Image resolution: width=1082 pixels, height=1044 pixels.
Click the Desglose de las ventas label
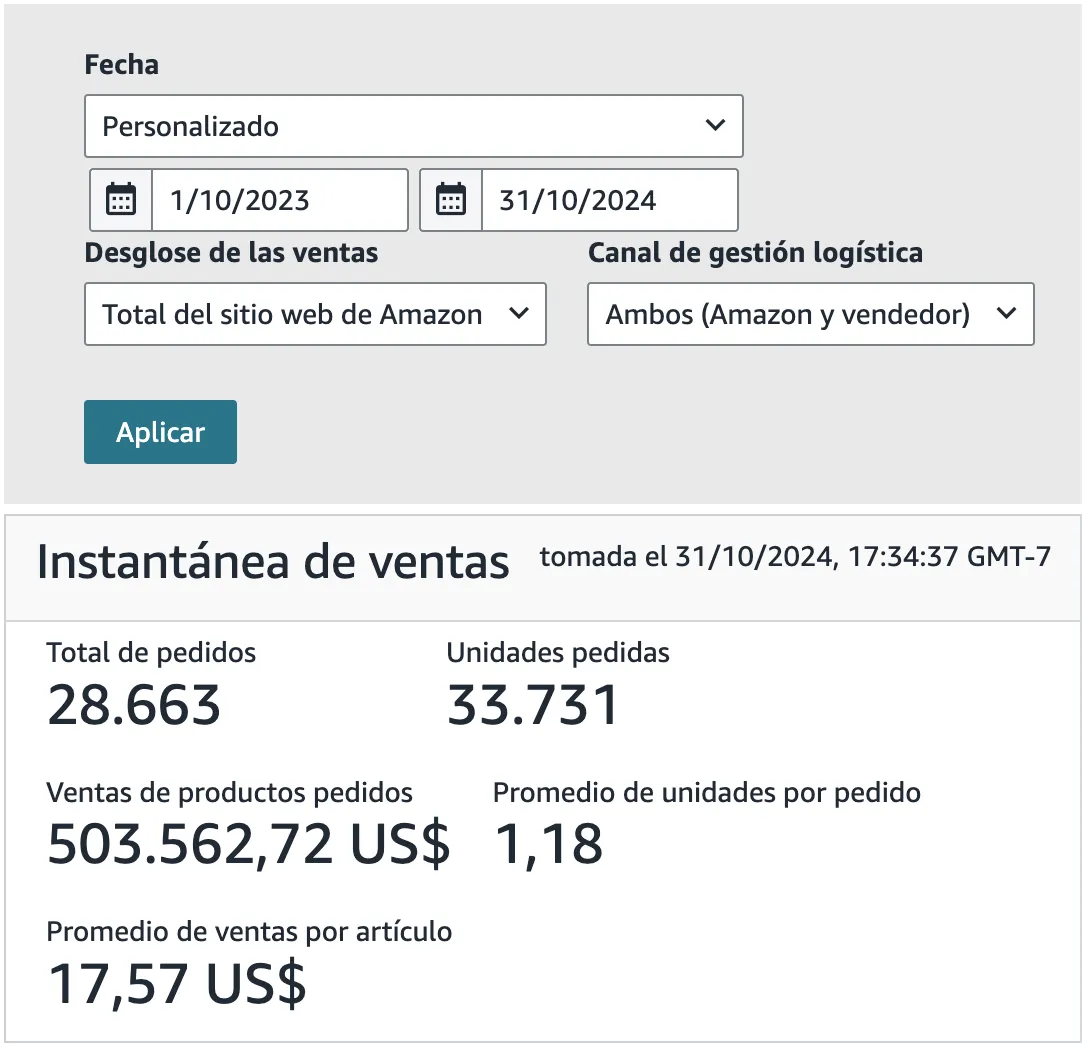tap(231, 253)
